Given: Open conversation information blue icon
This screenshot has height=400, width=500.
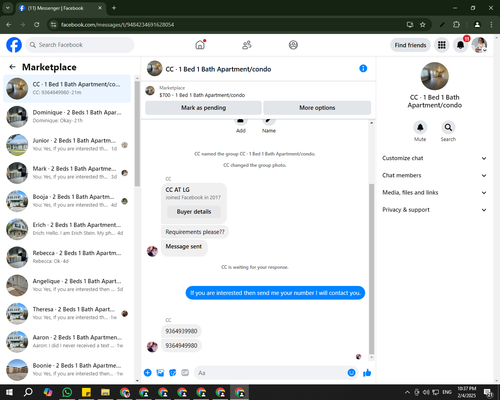Looking at the screenshot, I should pyautogui.click(x=363, y=68).
